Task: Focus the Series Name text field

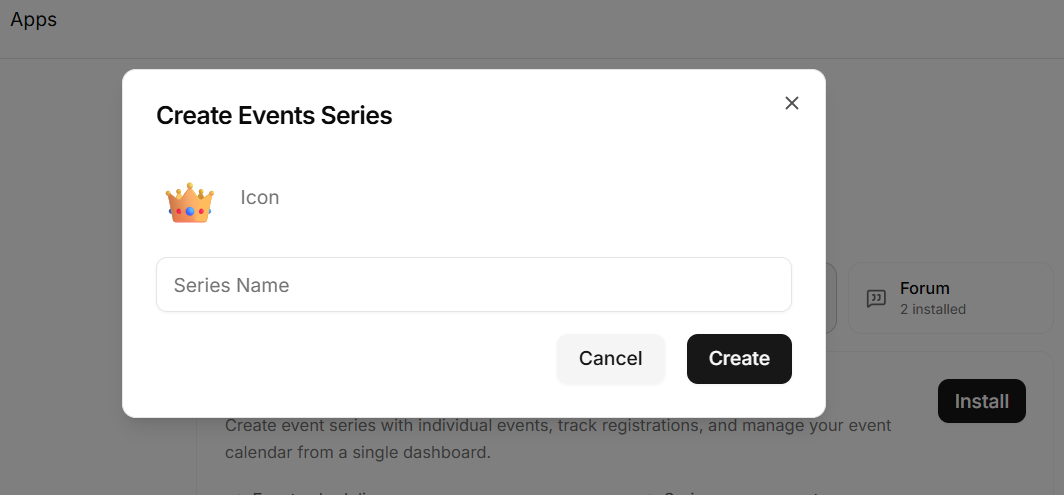Action: click(474, 285)
